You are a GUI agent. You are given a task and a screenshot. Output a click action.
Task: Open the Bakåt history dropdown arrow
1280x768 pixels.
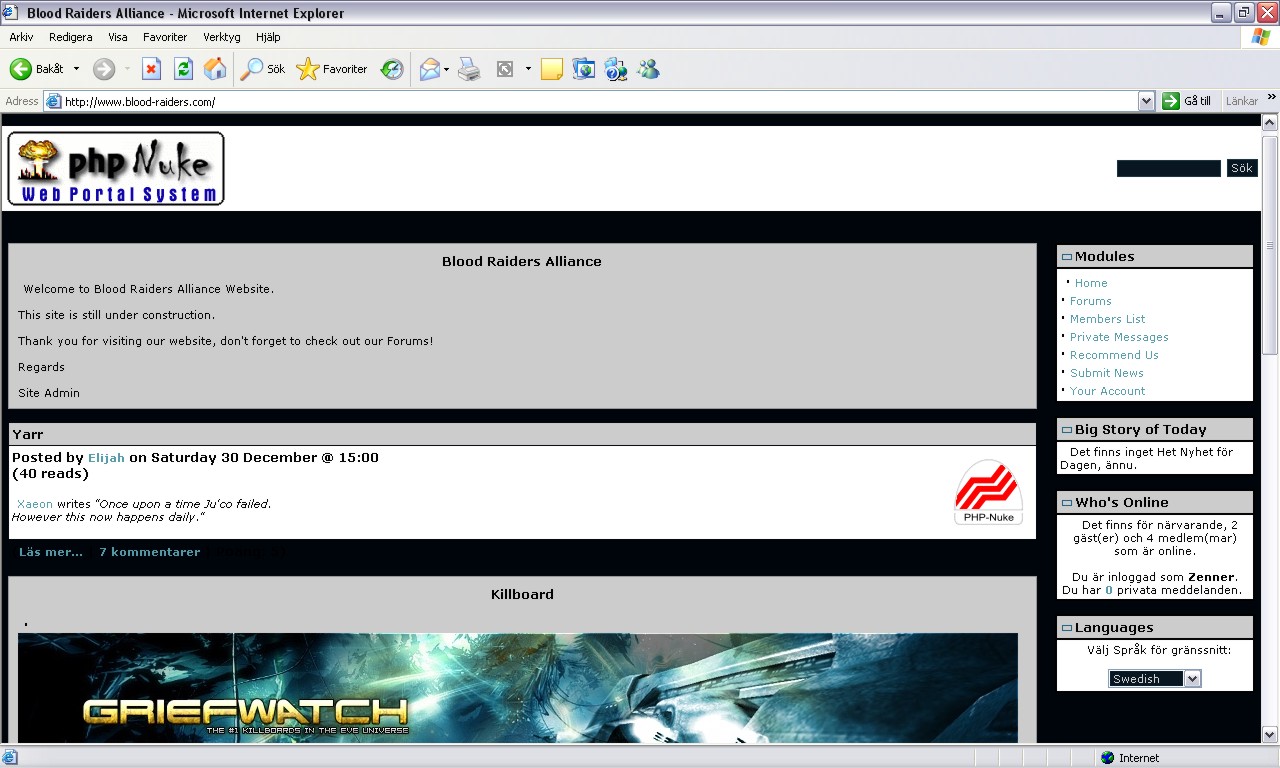click(x=76, y=69)
